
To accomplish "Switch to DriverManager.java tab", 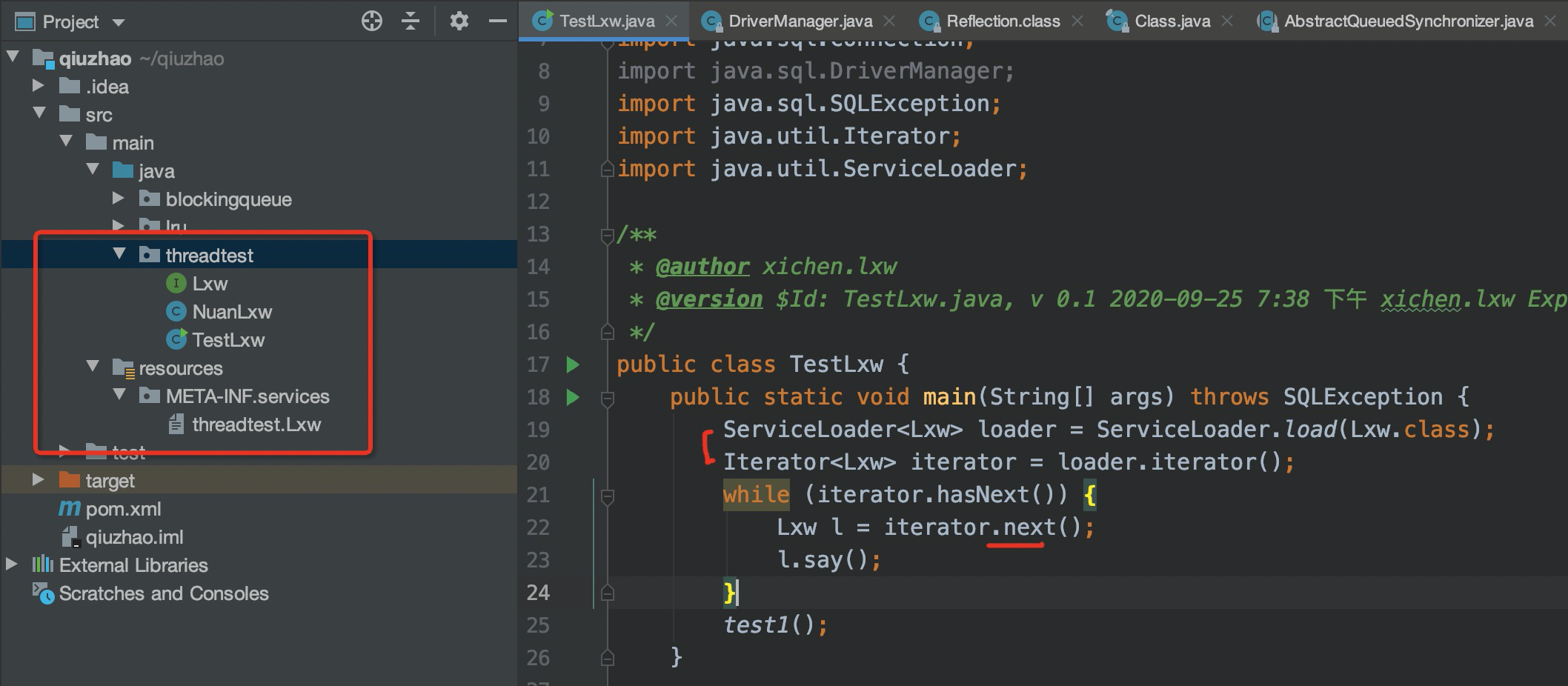I will coord(800,21).
